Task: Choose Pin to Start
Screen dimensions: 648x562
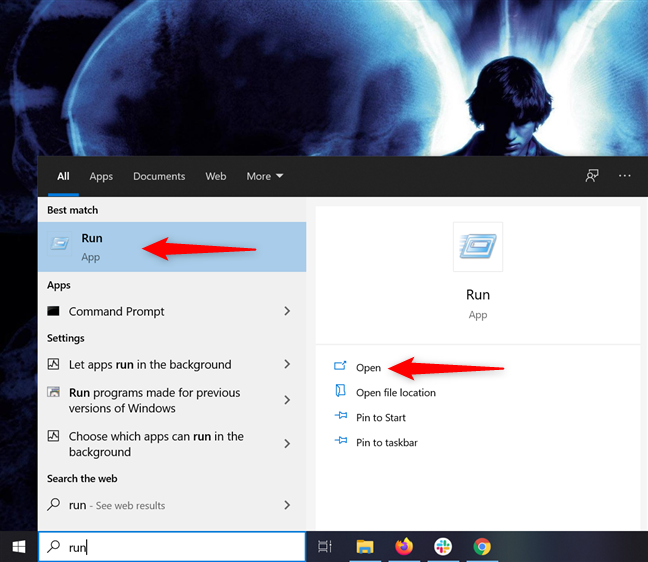Action: (x=381, y=418)
